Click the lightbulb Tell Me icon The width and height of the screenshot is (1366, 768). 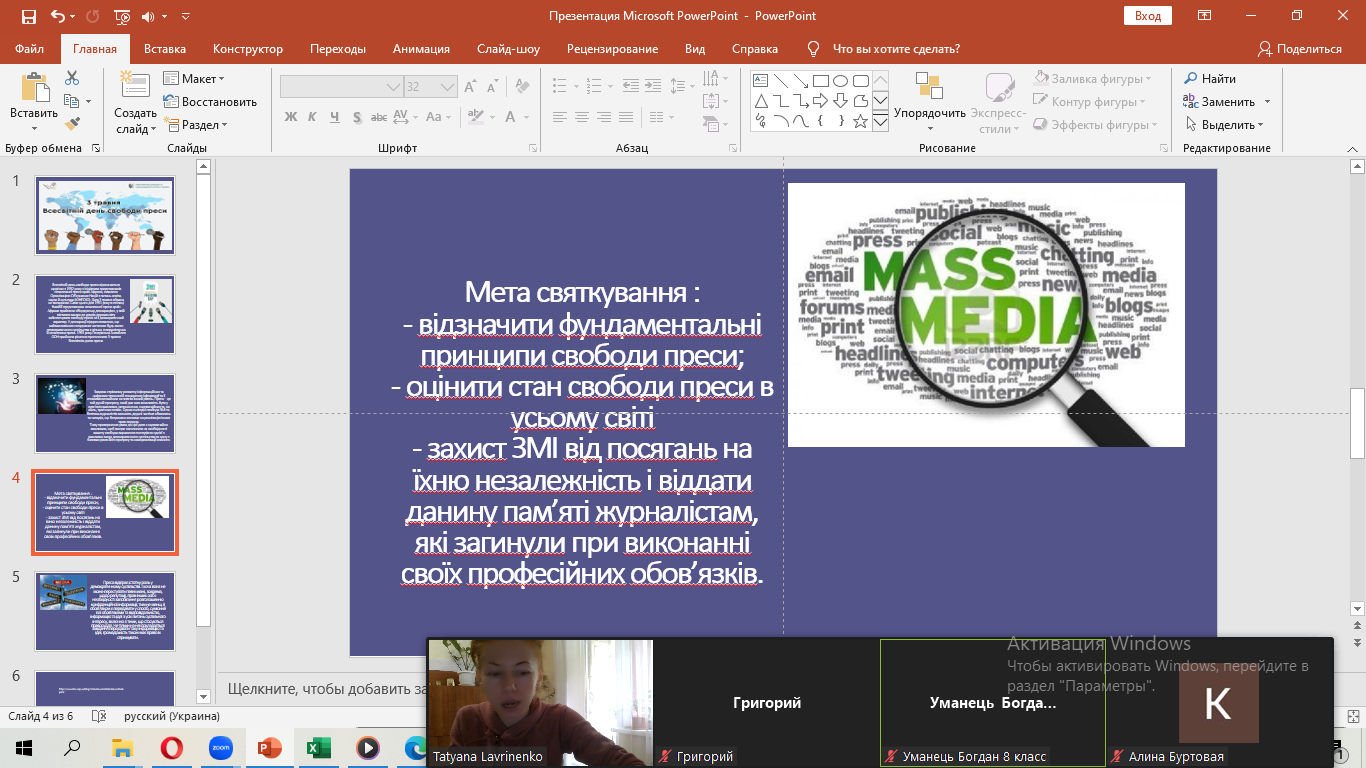click(813, 49)
